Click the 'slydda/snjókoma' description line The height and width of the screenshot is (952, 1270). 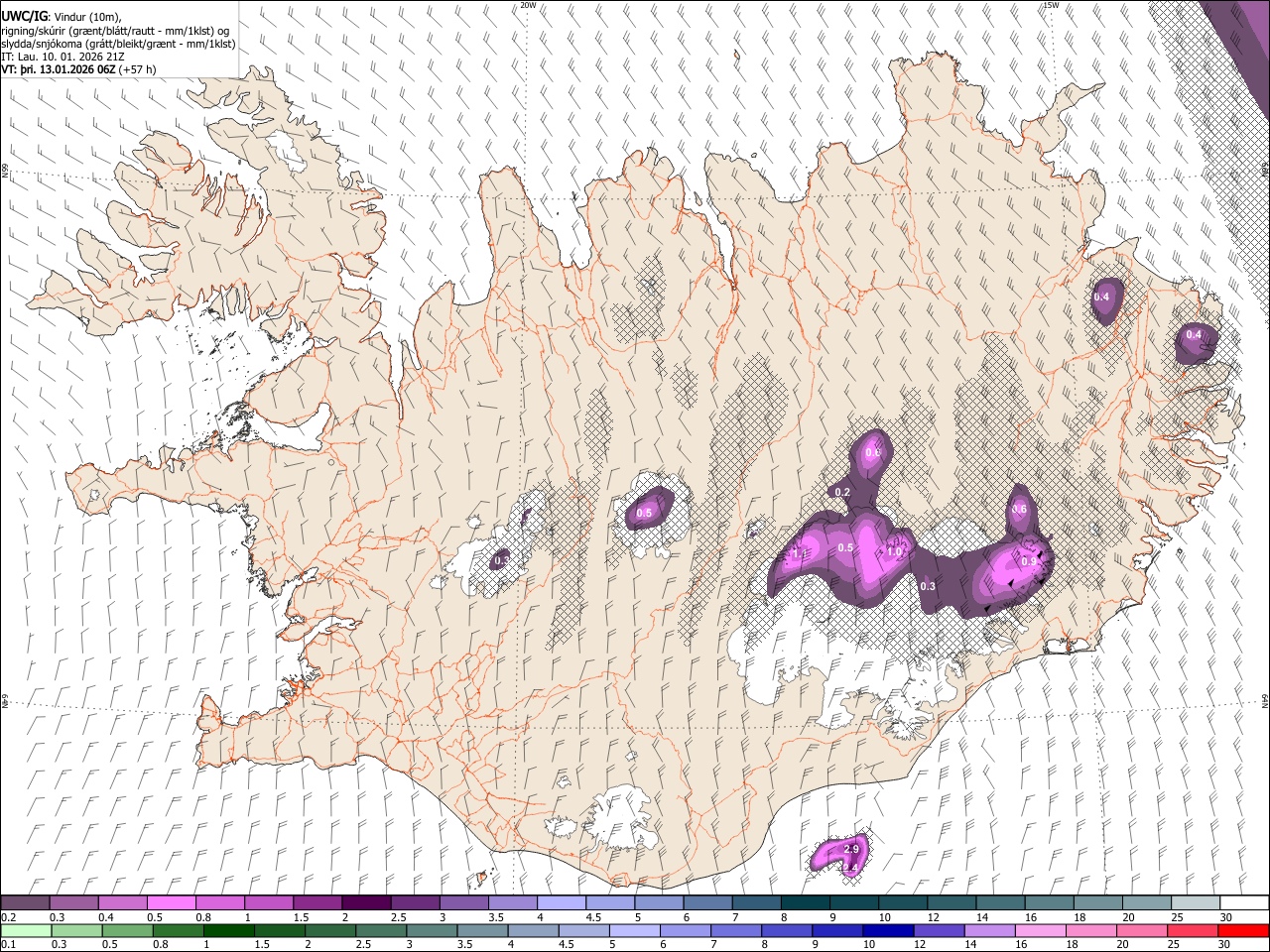pyautogui.click(x=118, y=45)
